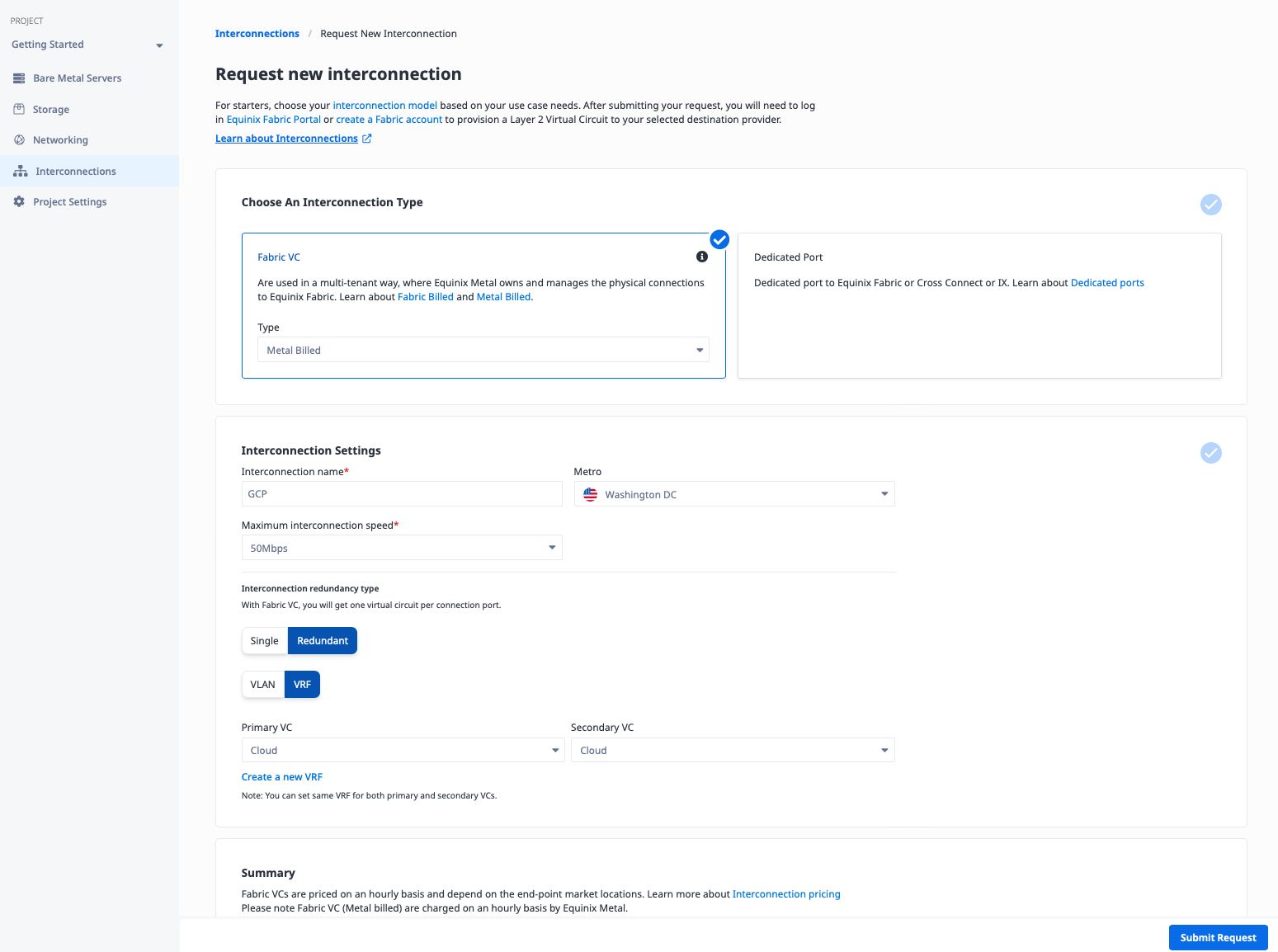
Task: Open the 50Mbps speed dropdown
Action: [402, 548]
